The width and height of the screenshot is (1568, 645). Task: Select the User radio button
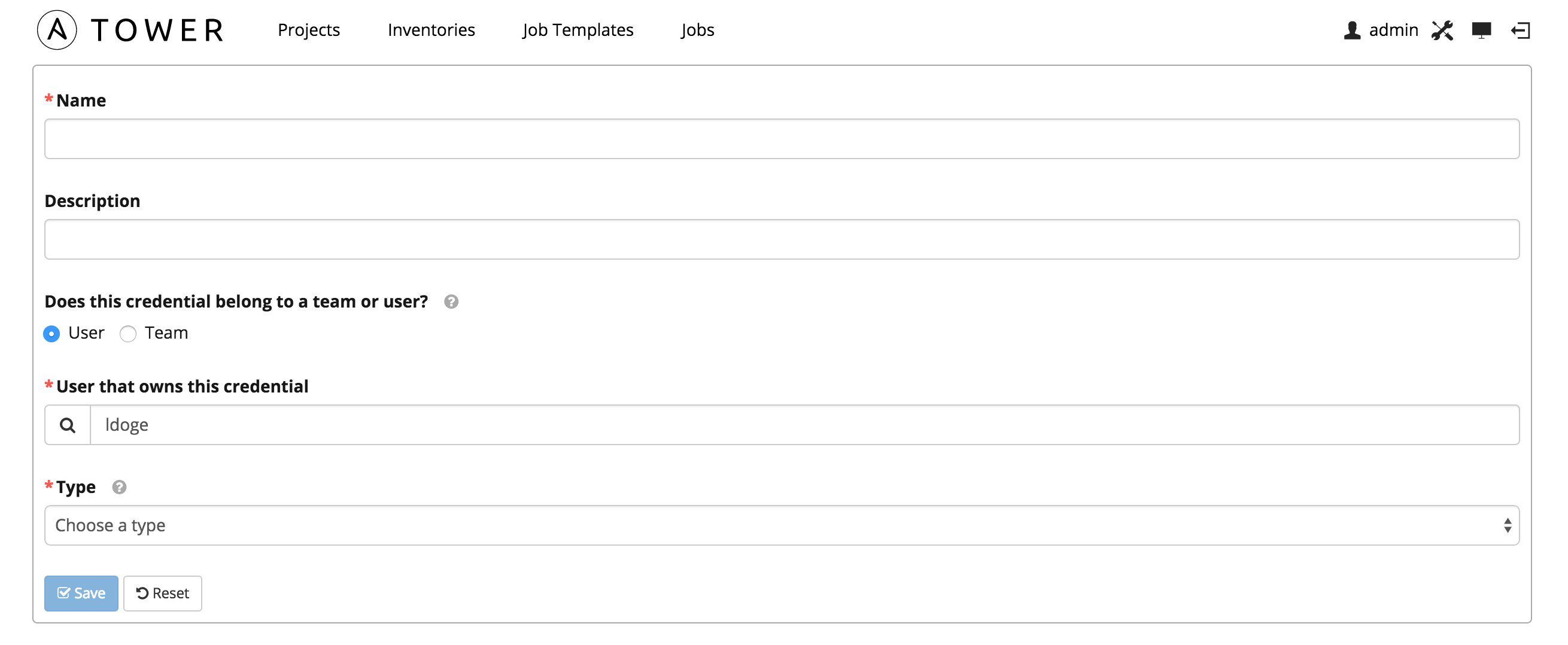(51, 334)
